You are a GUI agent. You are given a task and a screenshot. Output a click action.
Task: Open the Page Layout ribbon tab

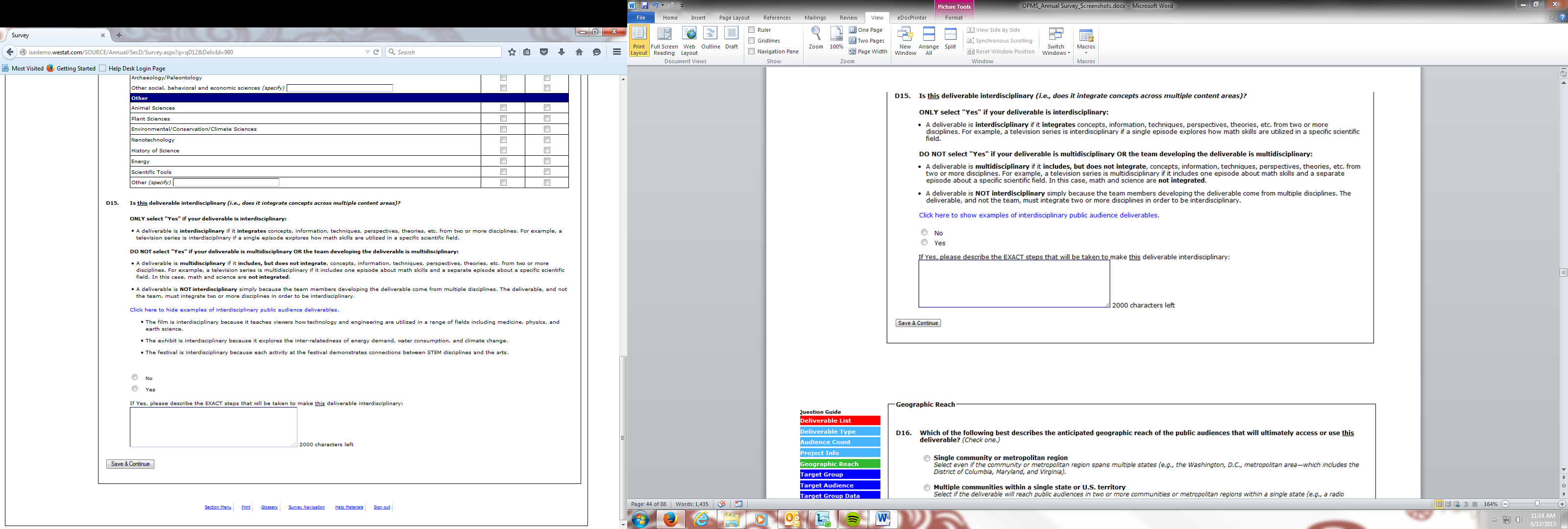click(734, 18)
